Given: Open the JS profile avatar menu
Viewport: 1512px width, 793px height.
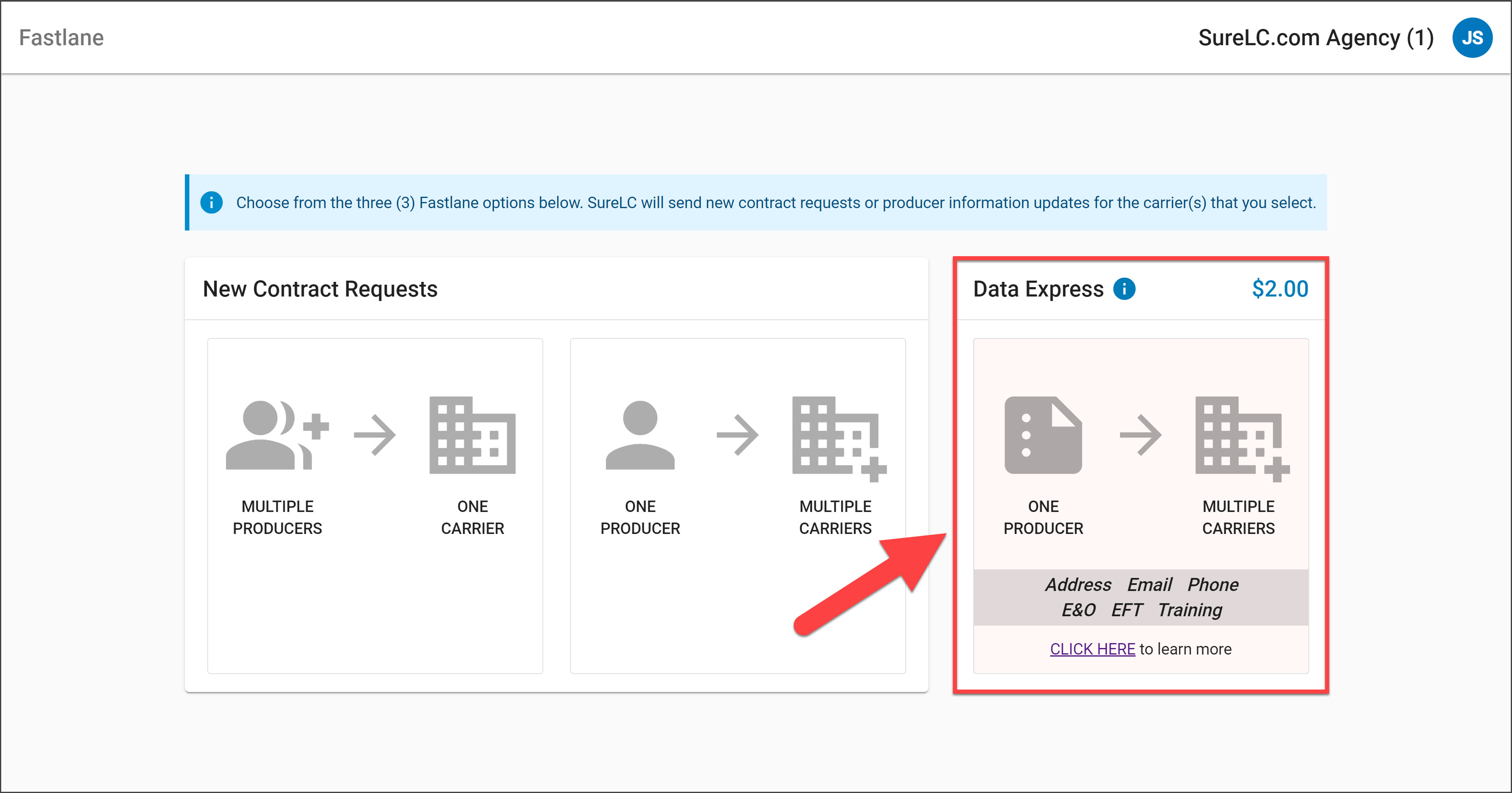Looking at the screenshot, I should pos(1472,37).
